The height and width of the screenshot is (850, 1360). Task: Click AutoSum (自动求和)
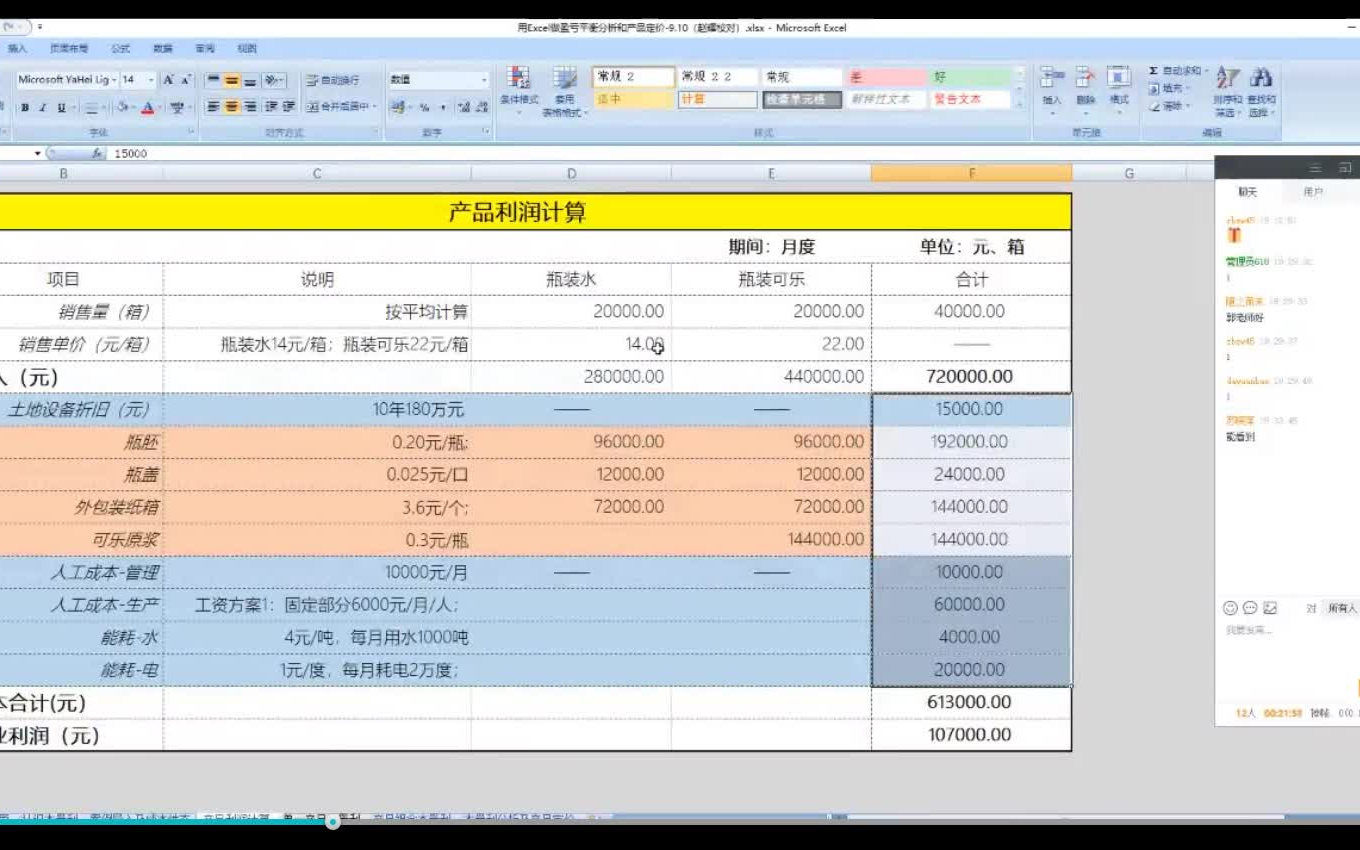tap(1176, 71)
